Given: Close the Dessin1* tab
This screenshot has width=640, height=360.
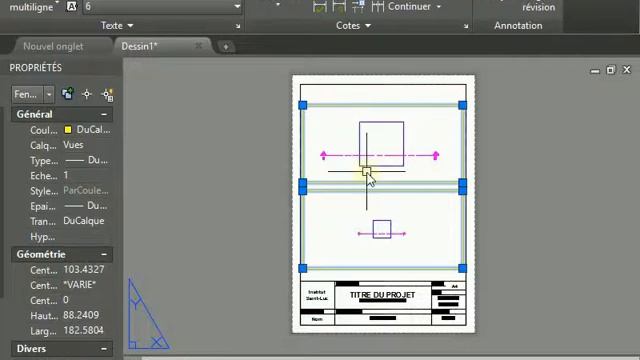Looking at the screenshot, I should pyautogui.click(x=198, y=46).
